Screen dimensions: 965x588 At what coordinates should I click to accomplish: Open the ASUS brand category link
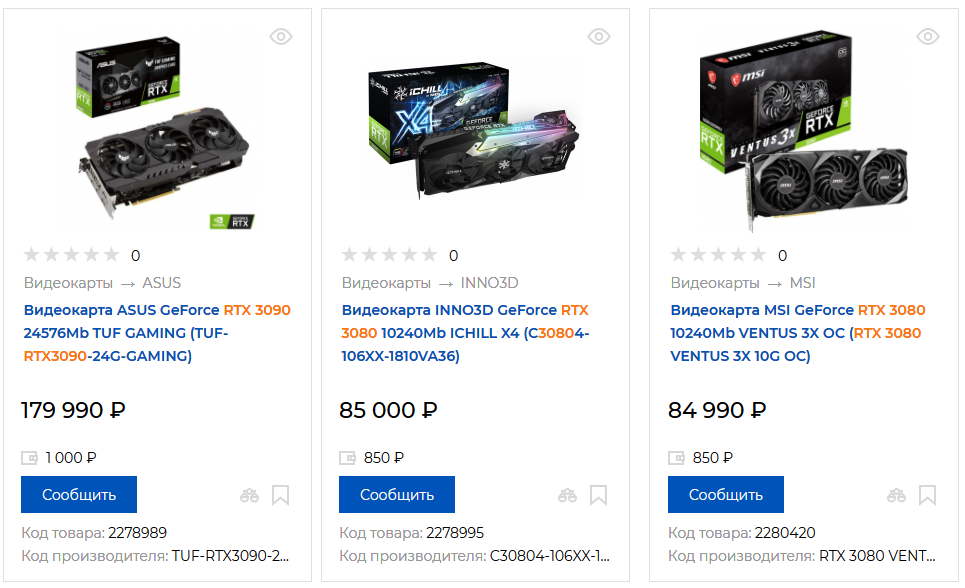click(x=162, y=283)
